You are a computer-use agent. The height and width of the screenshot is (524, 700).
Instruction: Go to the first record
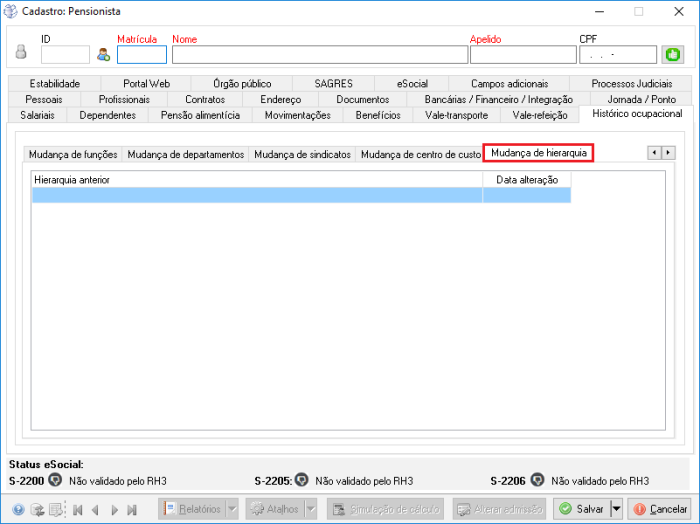[77, 509]
